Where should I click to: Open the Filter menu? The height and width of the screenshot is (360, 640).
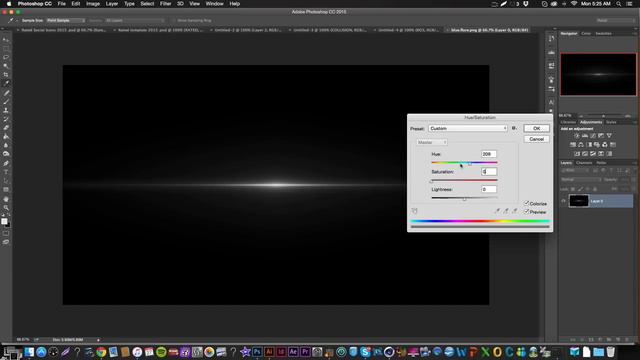pyautogui.click(x=165, y=4)
